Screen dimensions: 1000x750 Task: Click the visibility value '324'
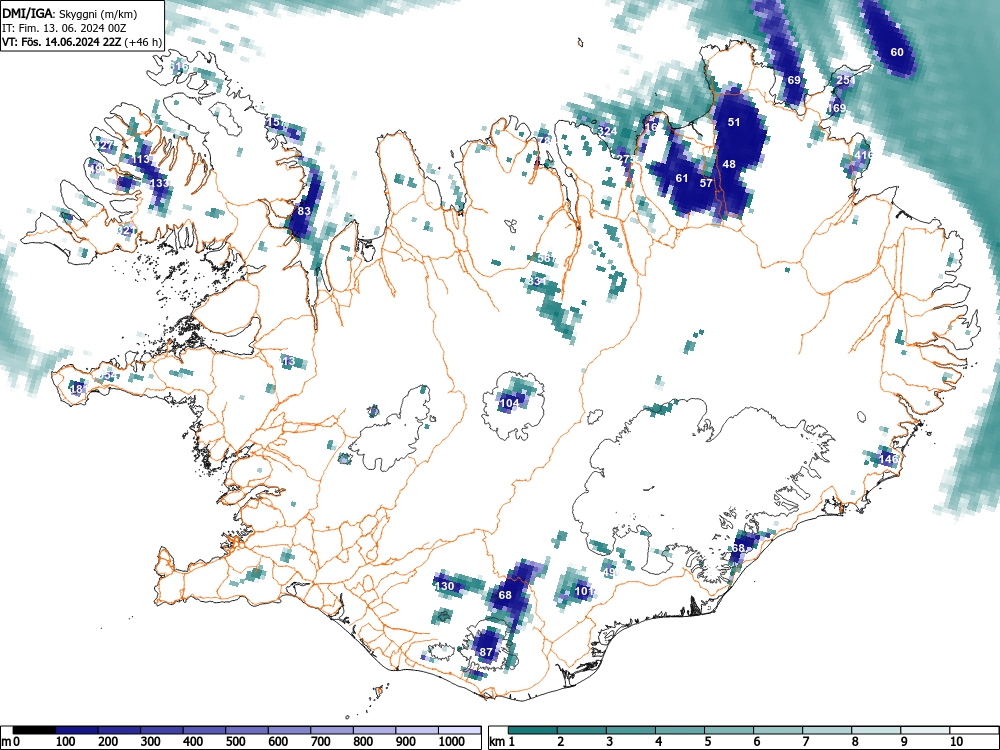tap(608, 131)
